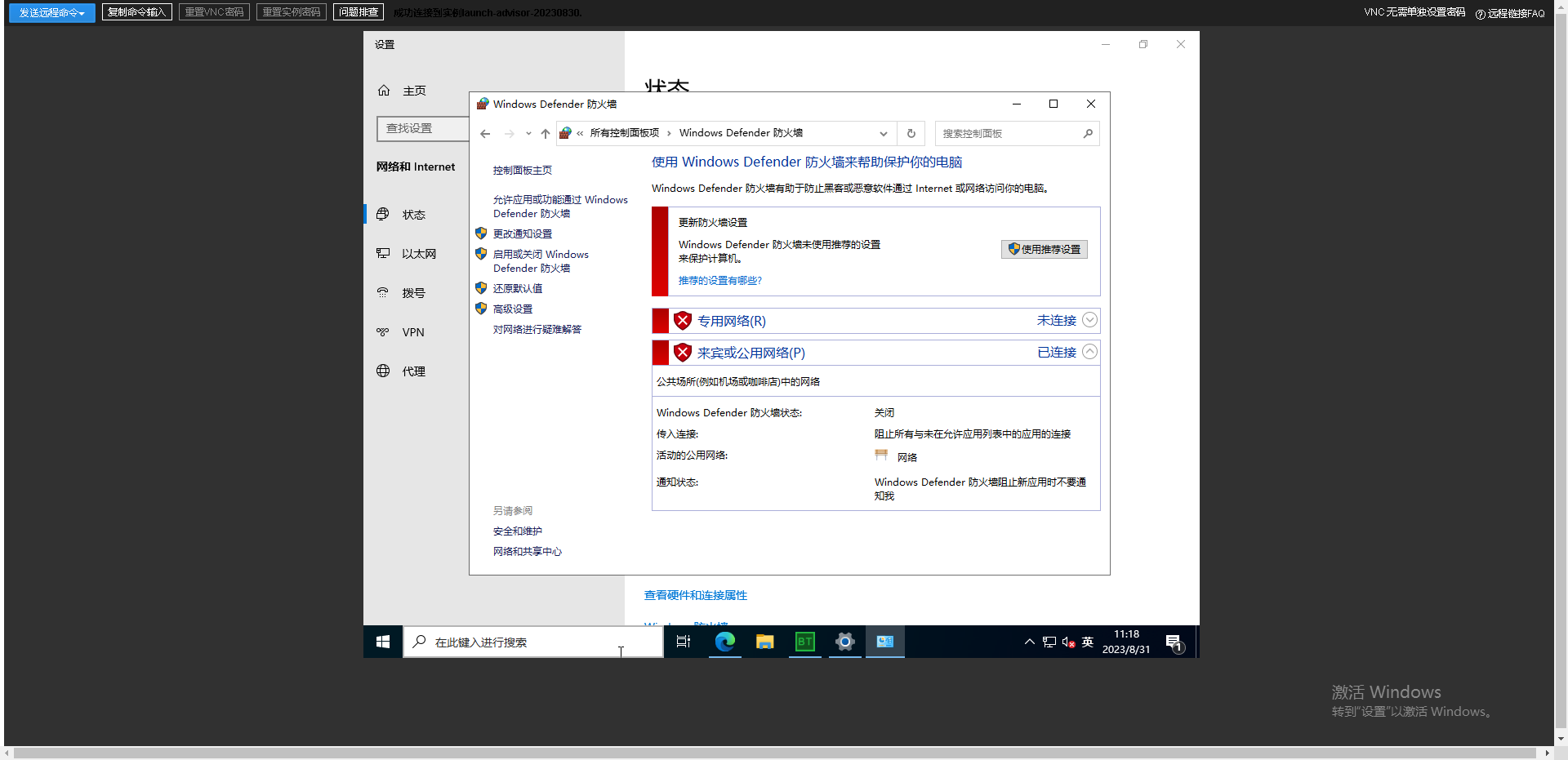The image size is (1568, 760).
Task: Open Task View on taskbar
Action: pyautogui.click(x=684, y=642)
